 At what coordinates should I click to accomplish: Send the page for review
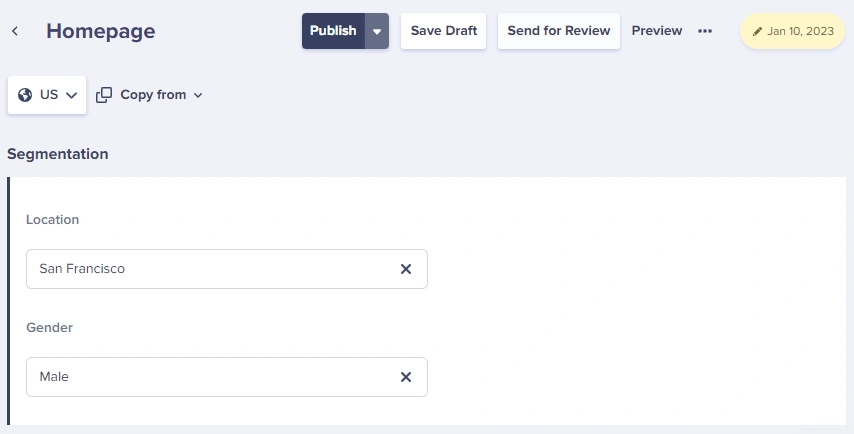point(559,31)
